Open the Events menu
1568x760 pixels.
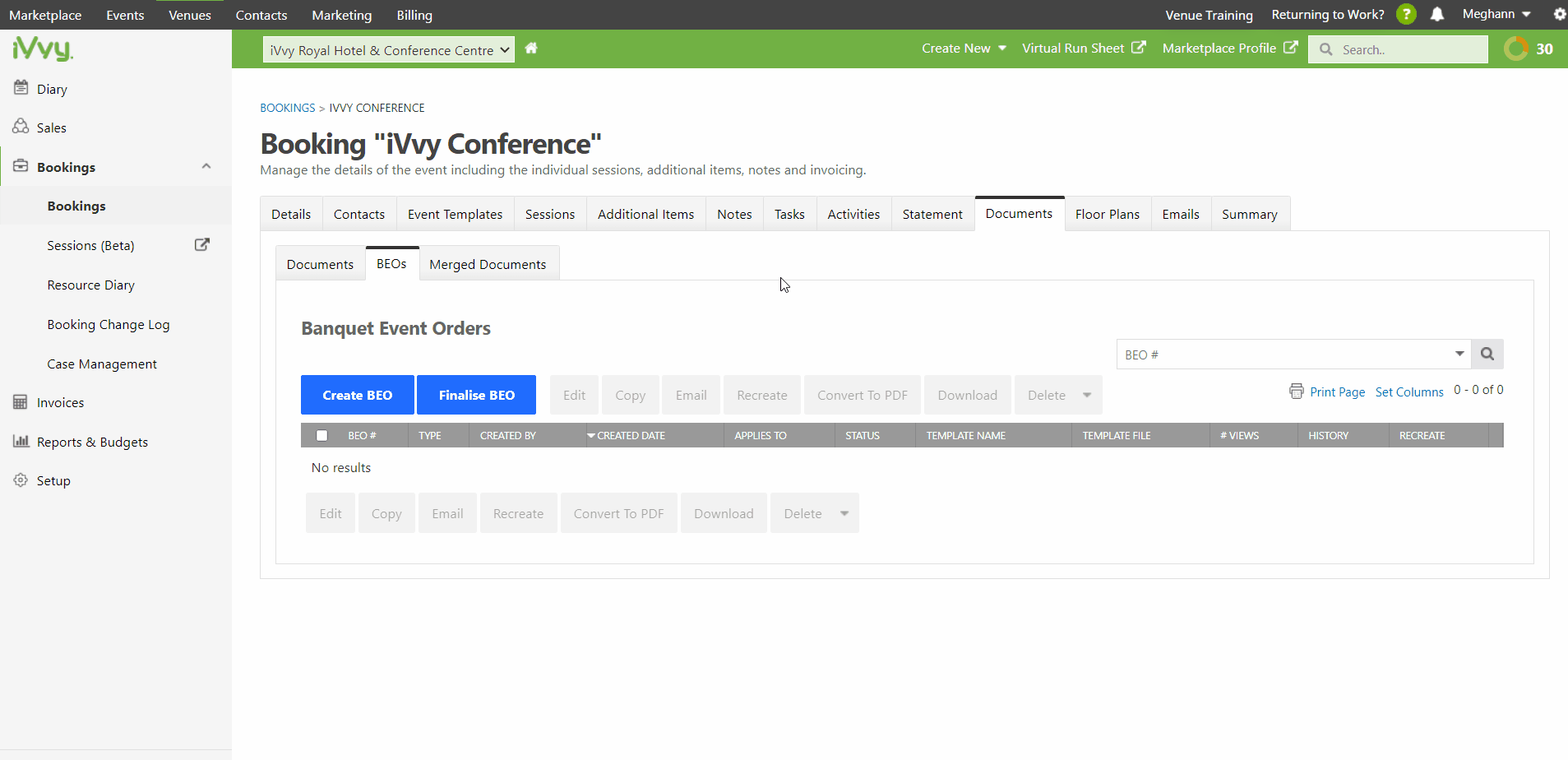point(125,15)
